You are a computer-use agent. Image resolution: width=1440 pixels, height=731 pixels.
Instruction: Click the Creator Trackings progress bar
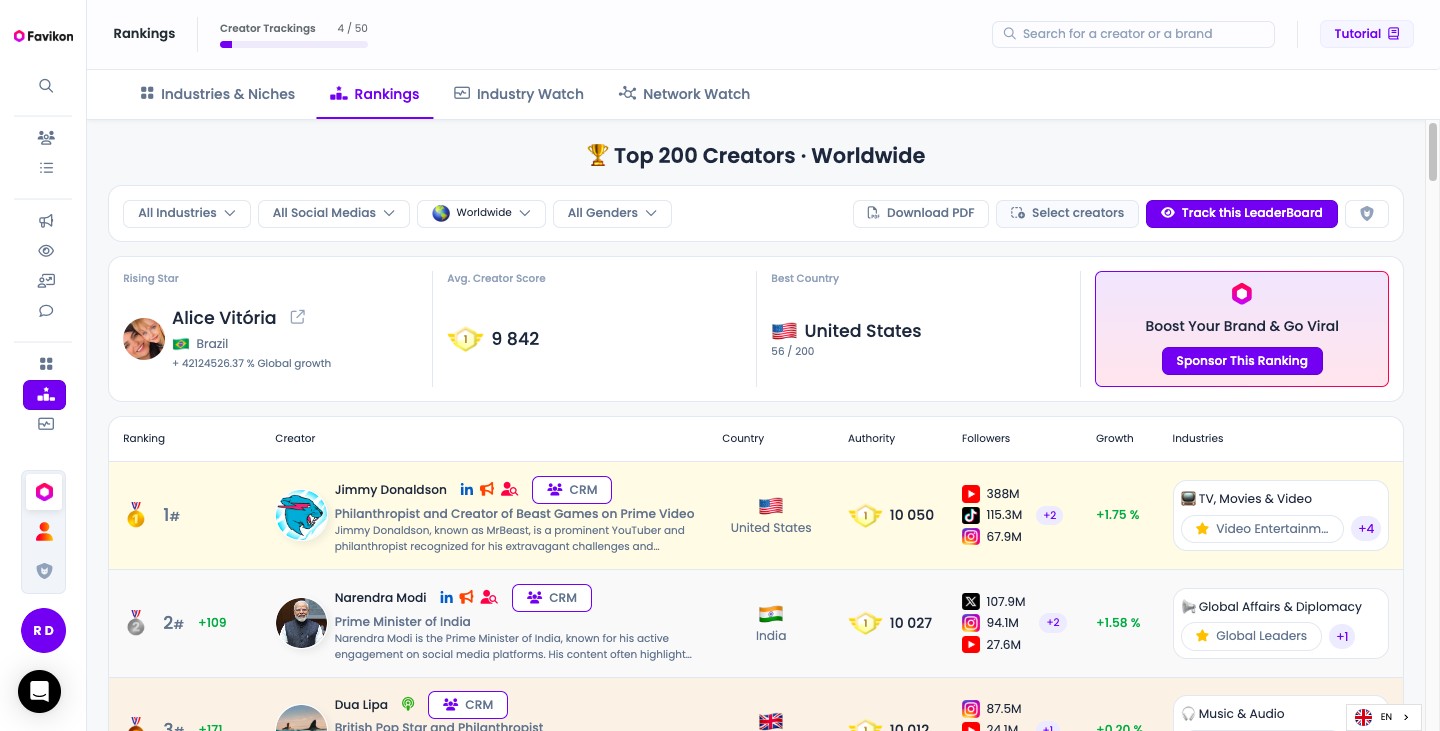point(294,44)
